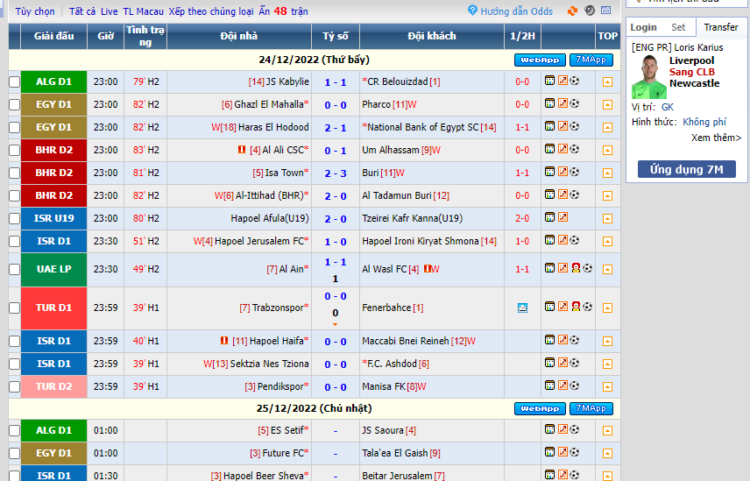Click the sound icon in the top toolbar

[x=590, y=11]
